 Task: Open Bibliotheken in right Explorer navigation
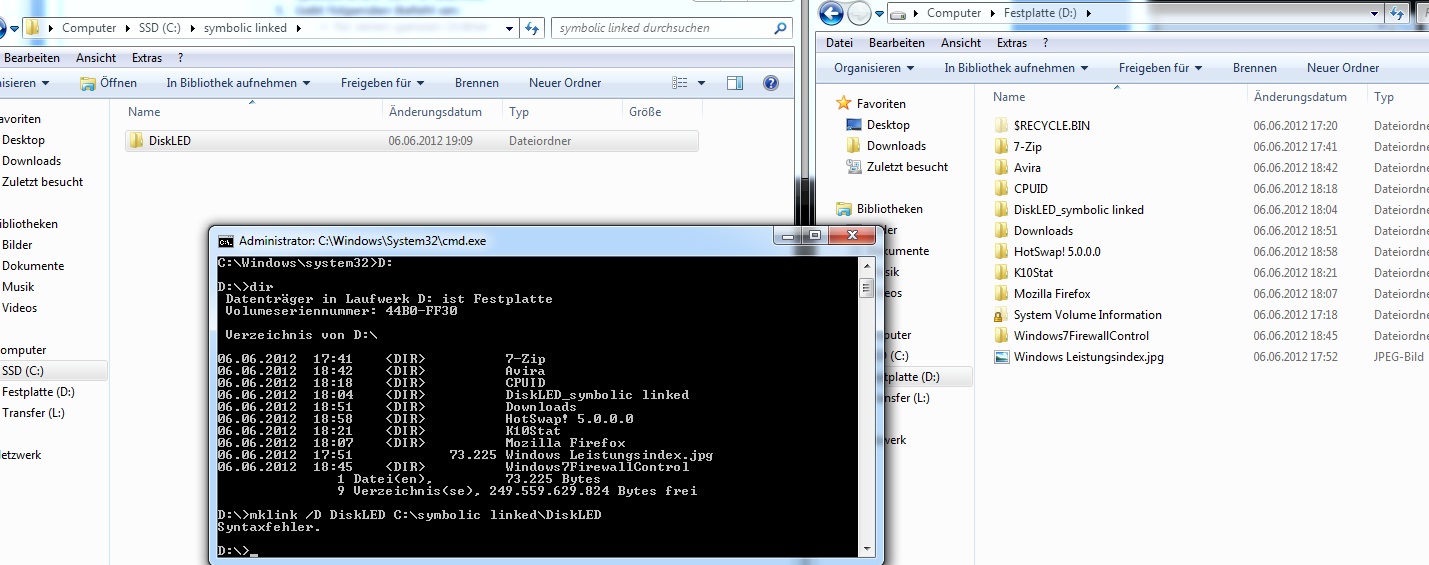pos(880,209)
